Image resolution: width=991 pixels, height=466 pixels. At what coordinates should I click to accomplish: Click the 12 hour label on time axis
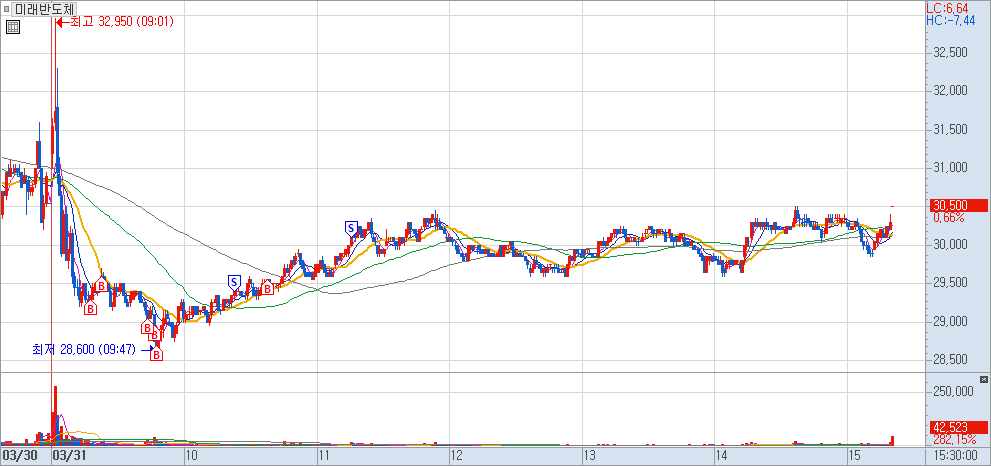(456, 455)
